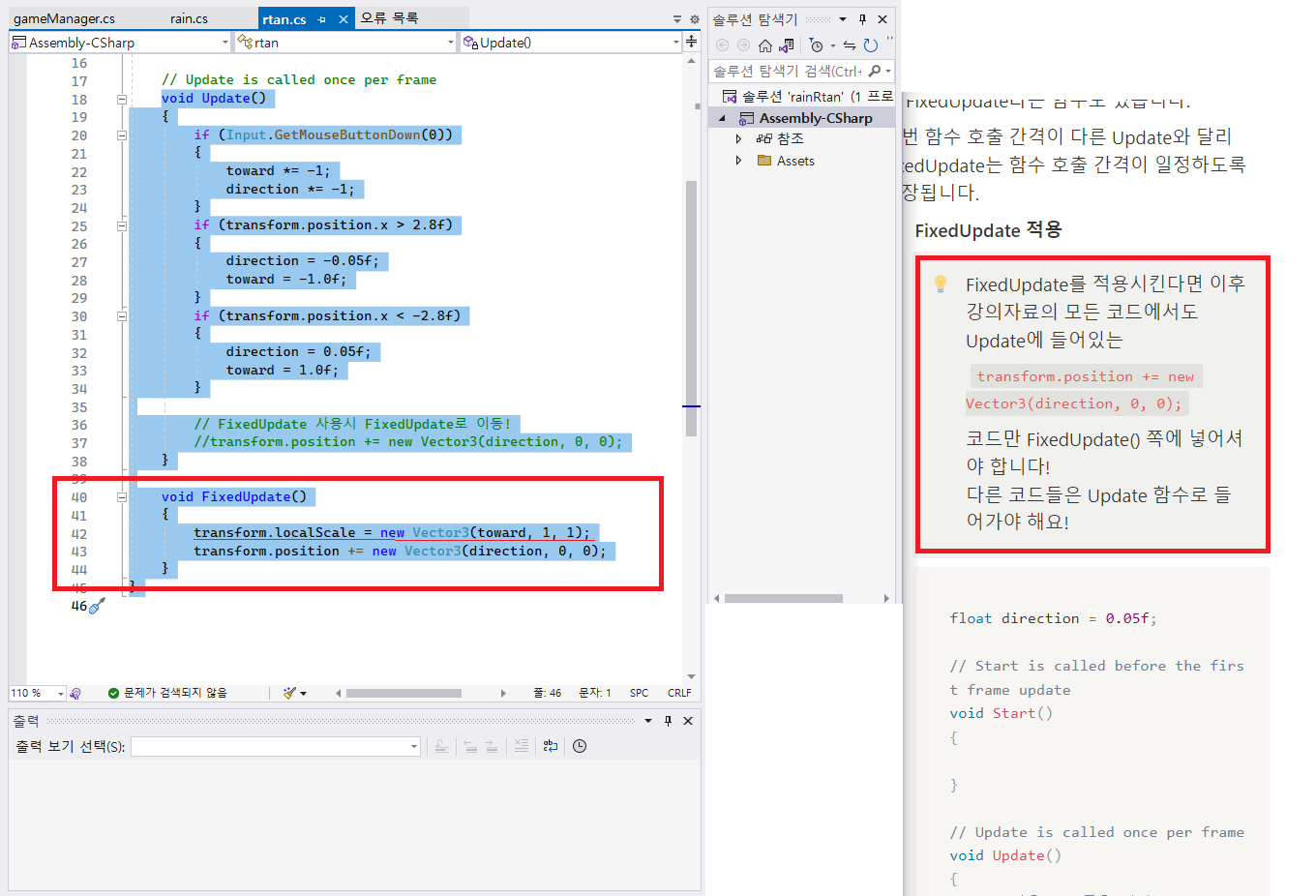Open Solution Explorer window options dropdown
This screenshot has width=1316, height=896.
pyautogui.click(x=843, y=19)
